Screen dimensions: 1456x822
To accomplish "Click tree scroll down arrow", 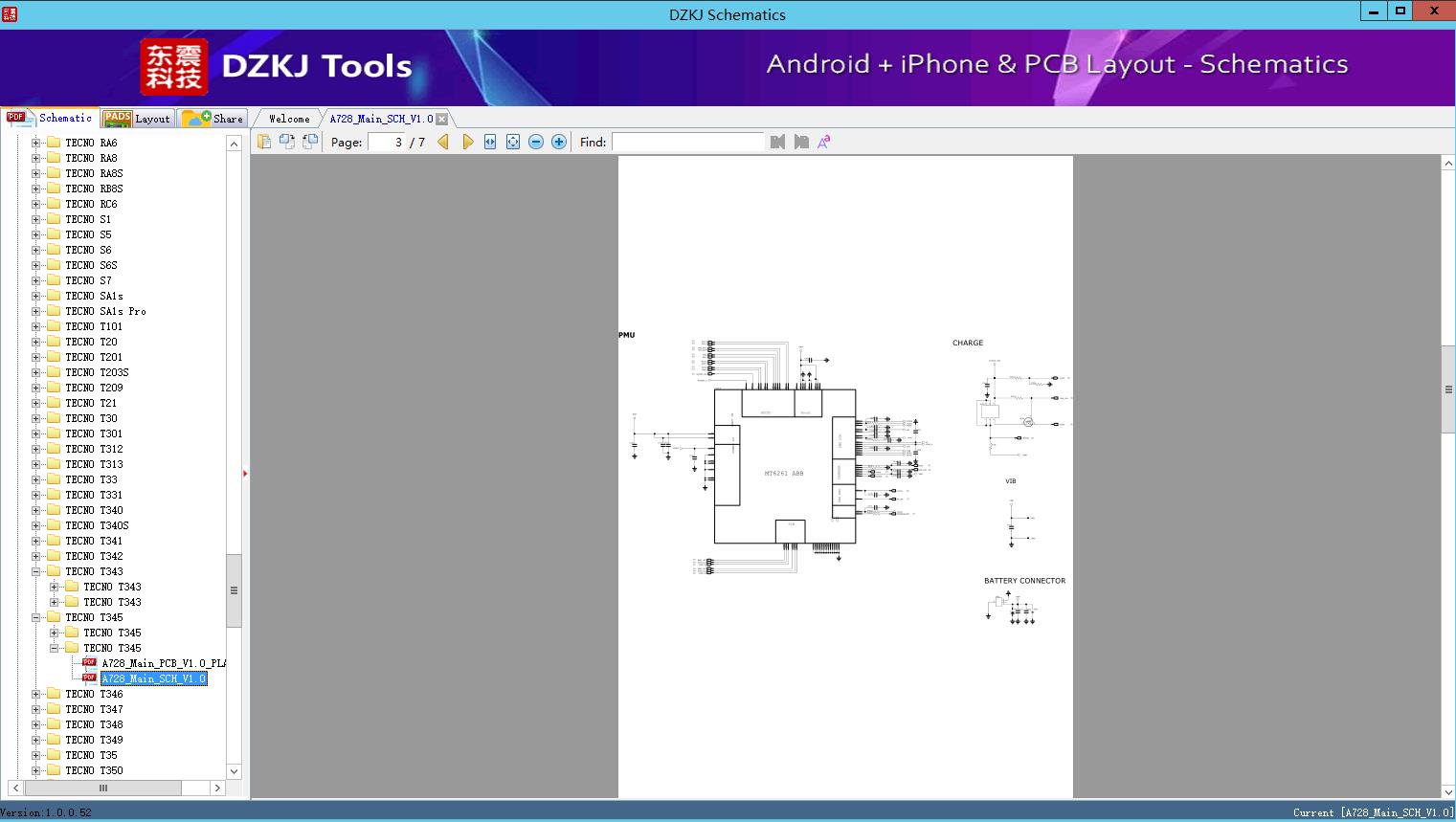I will [x=234, y=770].
